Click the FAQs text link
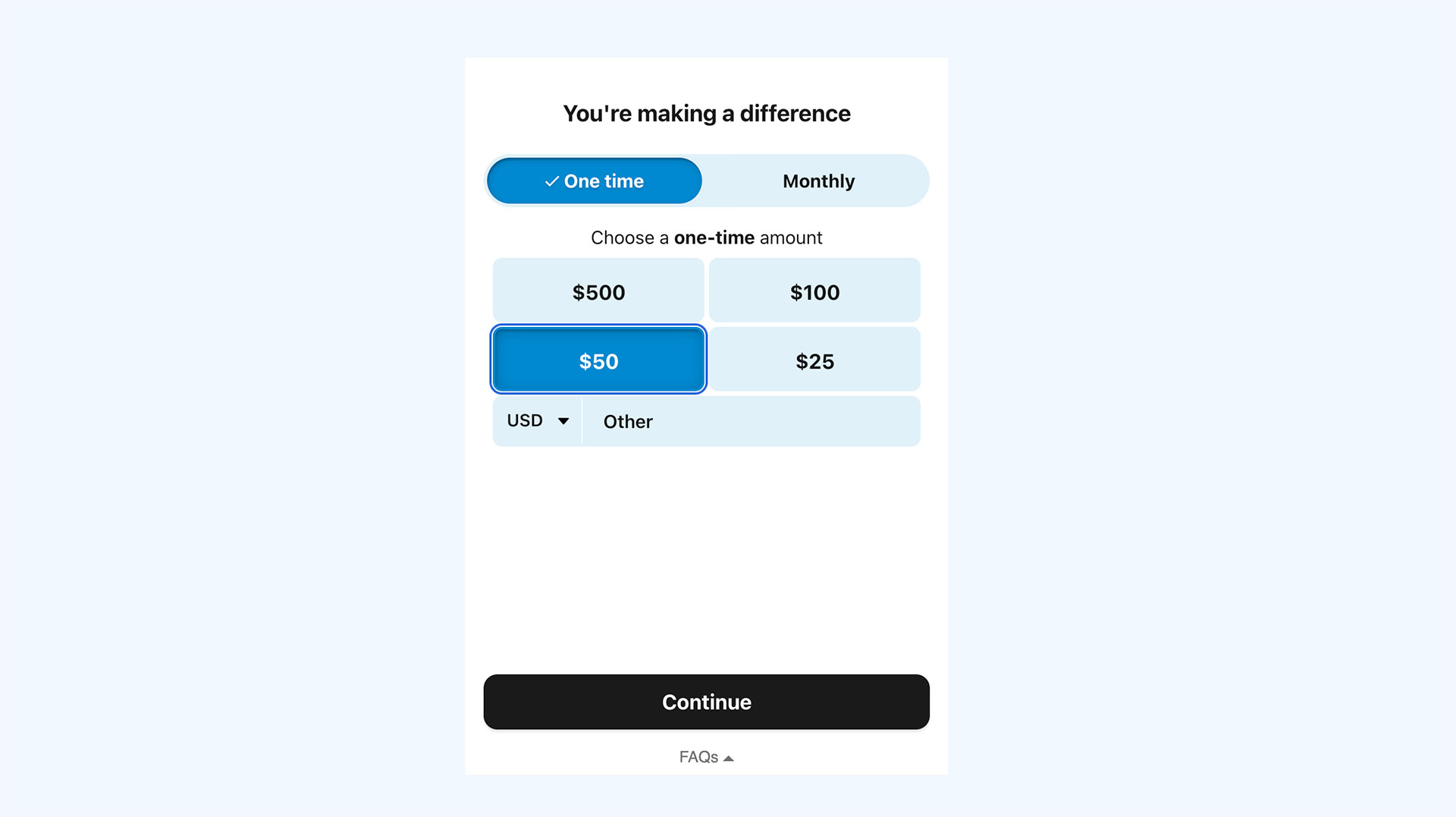This screenshot has height=817, width=1456. coord(698,757)
